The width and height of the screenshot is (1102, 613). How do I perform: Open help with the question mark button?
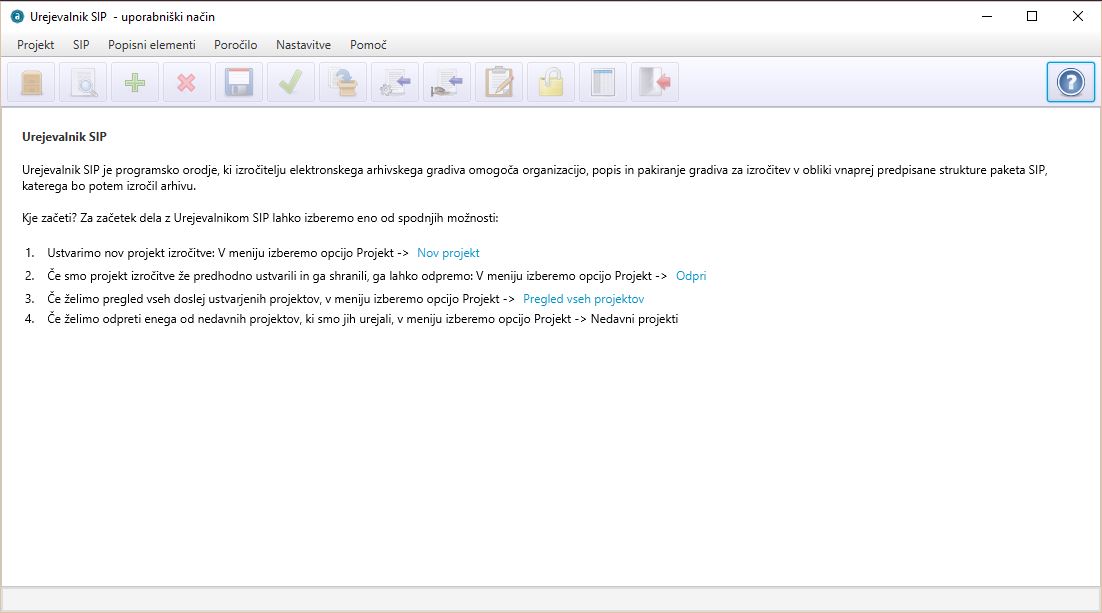[x=1070, y=83]
